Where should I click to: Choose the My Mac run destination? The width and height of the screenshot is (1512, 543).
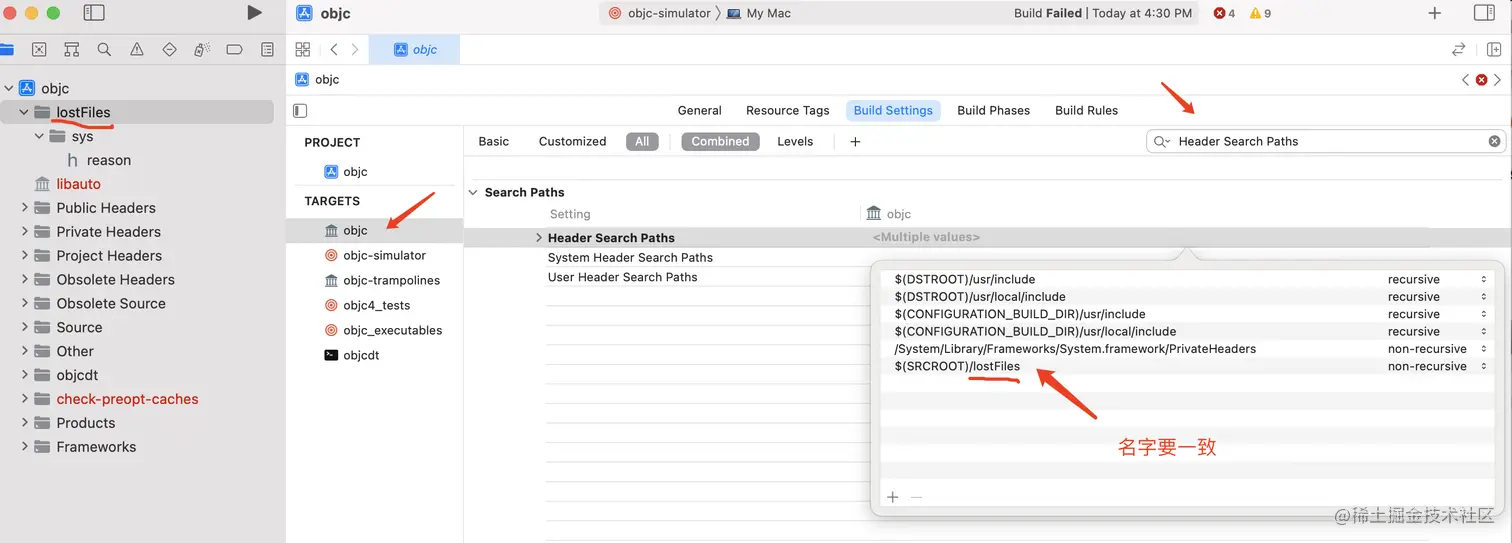coord(759,13)
